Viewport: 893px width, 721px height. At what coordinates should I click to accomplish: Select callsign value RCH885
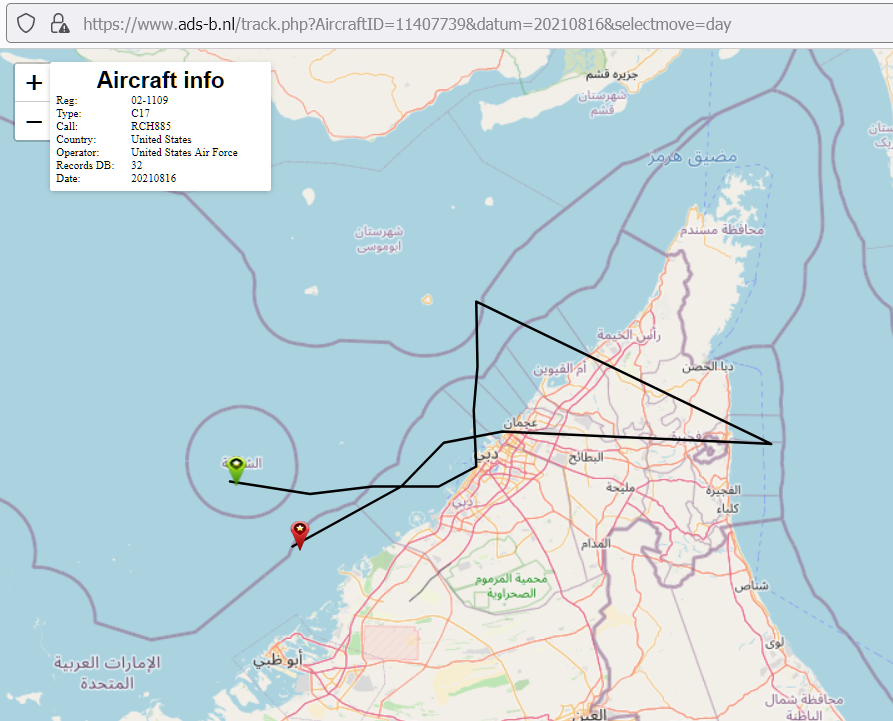[151, 126]
